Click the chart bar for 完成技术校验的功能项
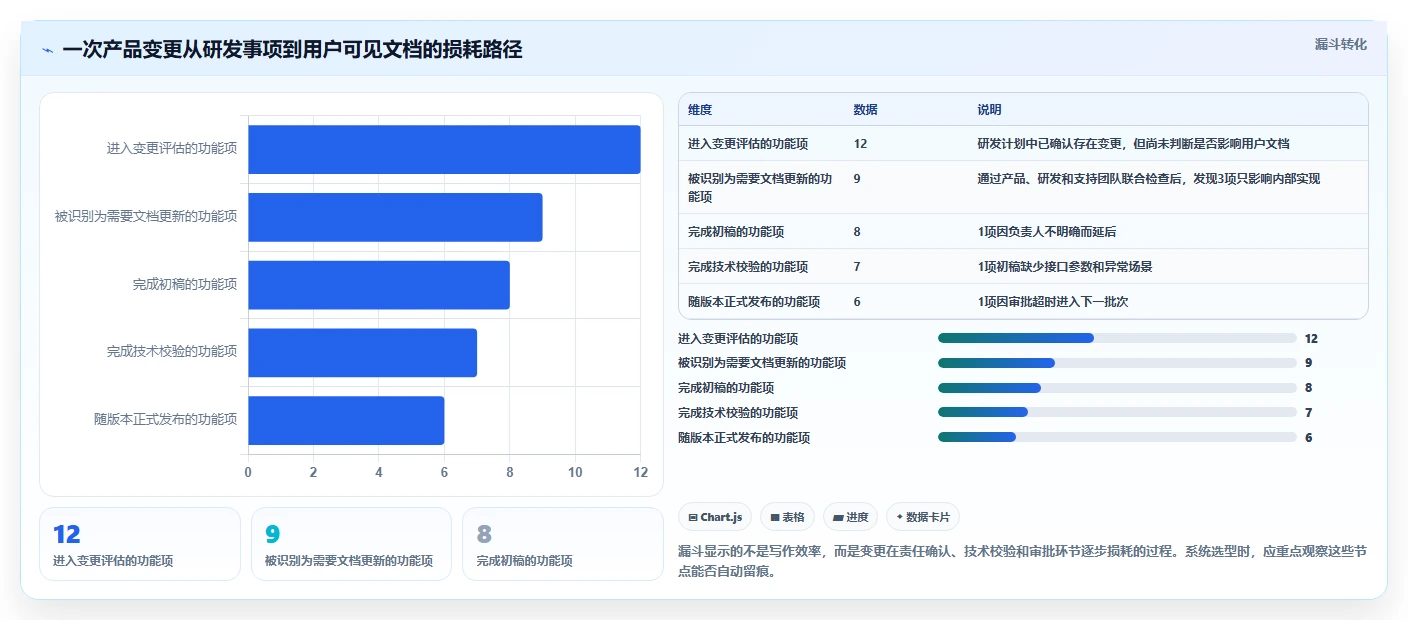1408x620 pixels. 362,352
